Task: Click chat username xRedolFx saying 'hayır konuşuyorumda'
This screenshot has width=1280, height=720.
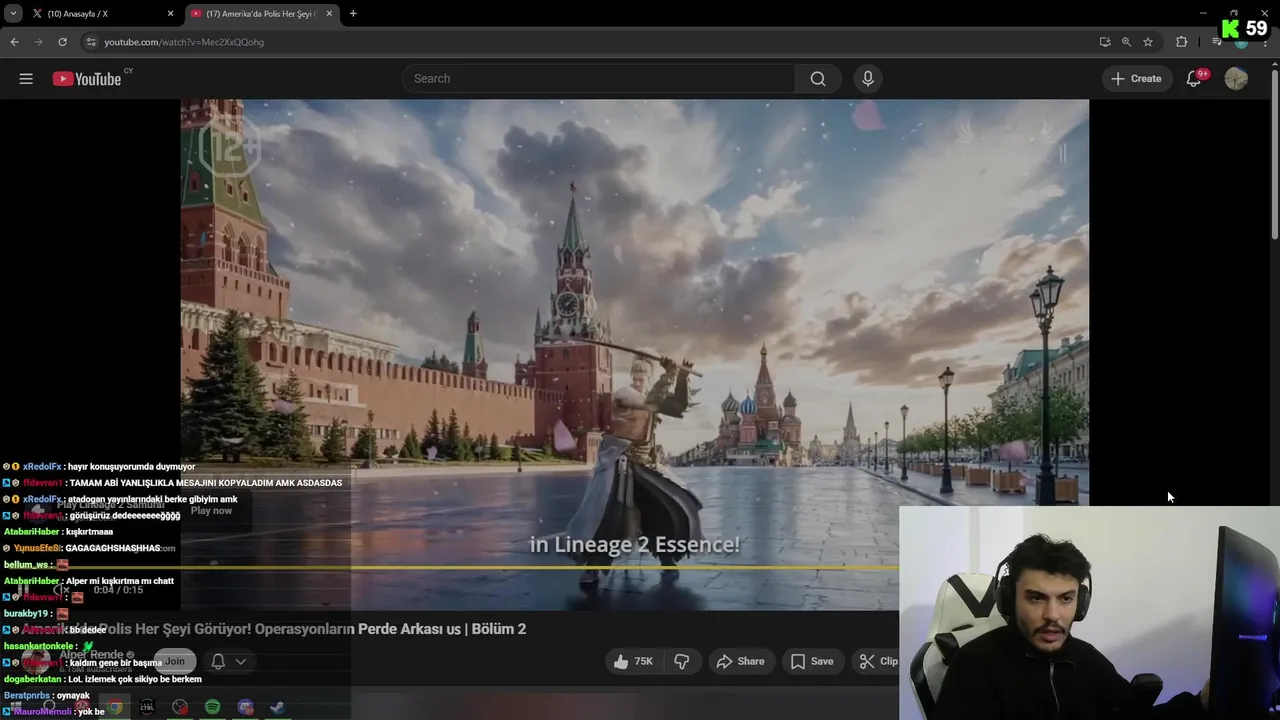Action: click(42, 467)
